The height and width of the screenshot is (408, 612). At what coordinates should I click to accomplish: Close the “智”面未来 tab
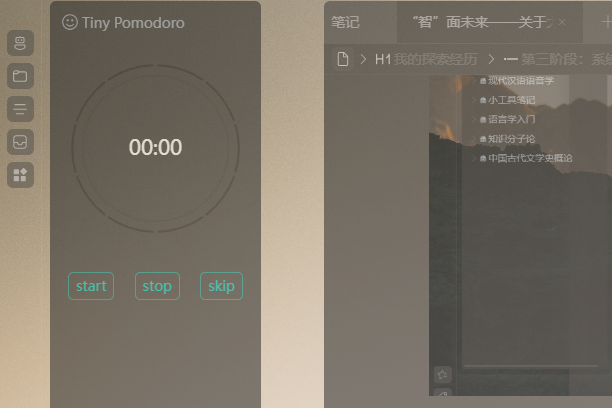pos(562,22)
